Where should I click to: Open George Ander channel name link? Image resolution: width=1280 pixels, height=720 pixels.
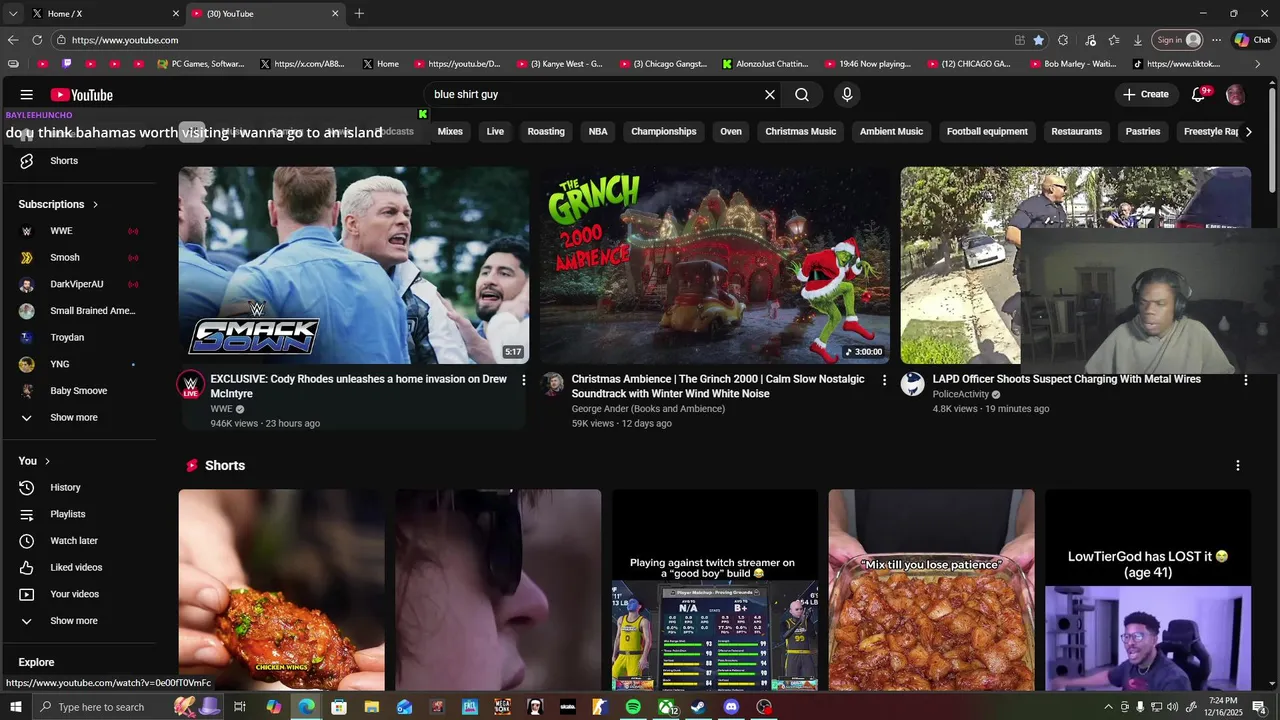point(648,408)
